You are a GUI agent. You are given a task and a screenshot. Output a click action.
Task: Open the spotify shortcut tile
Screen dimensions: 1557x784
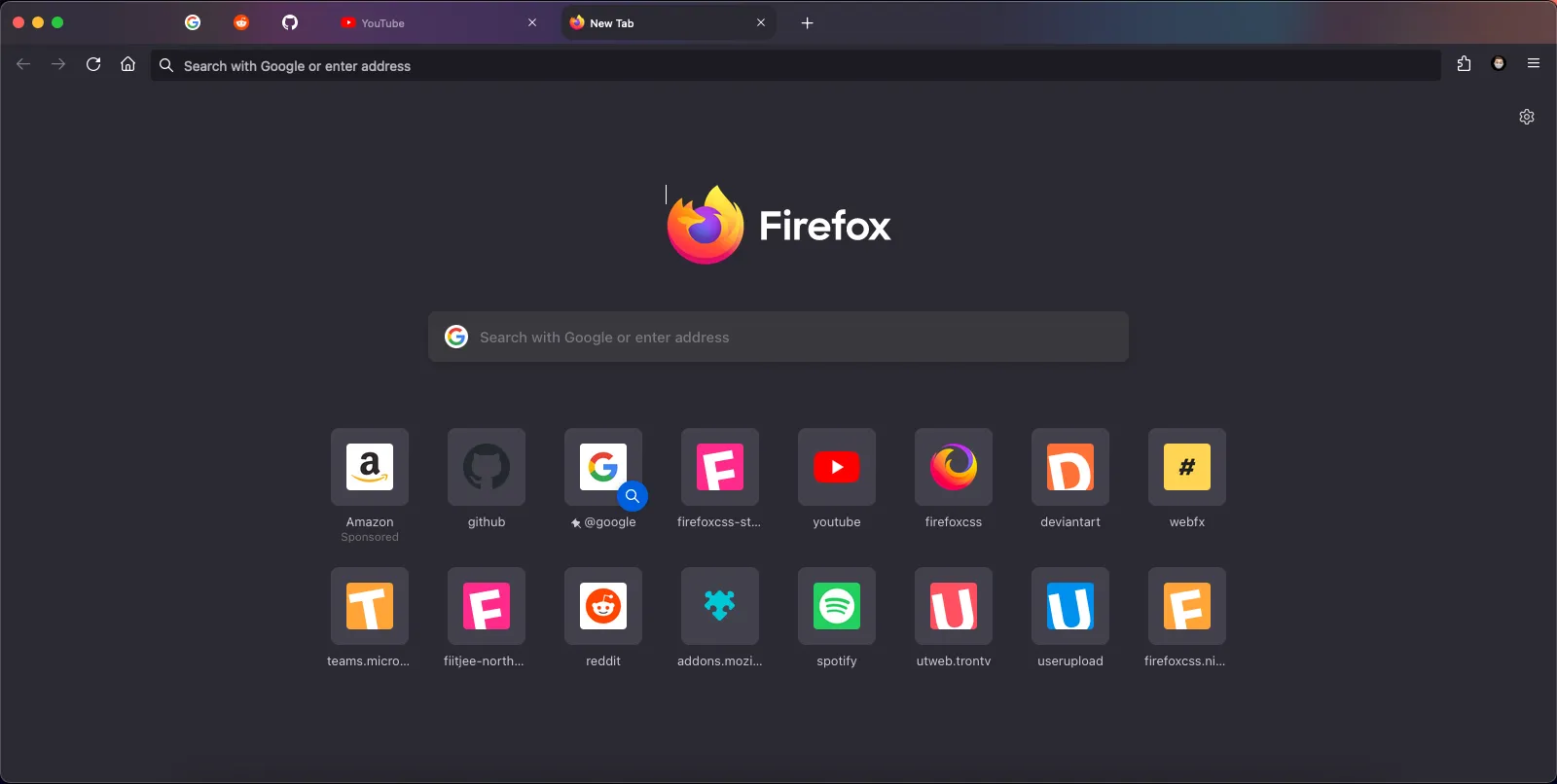pos(837,607)
